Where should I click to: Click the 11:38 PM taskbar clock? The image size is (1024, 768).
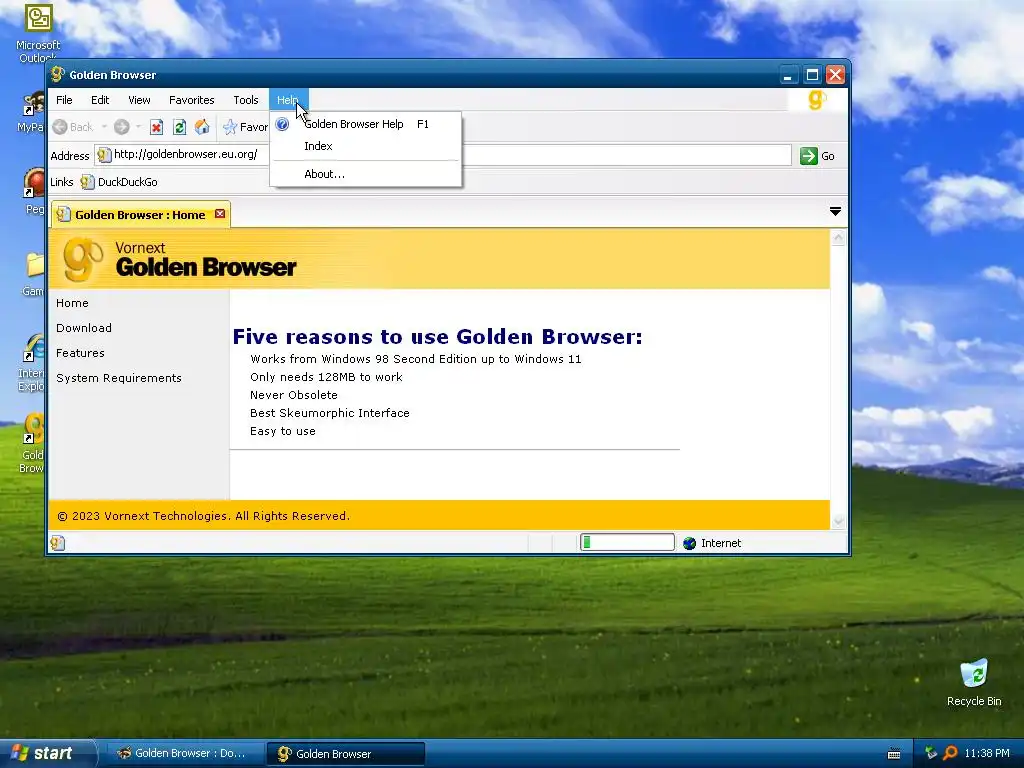coord(987,753)
